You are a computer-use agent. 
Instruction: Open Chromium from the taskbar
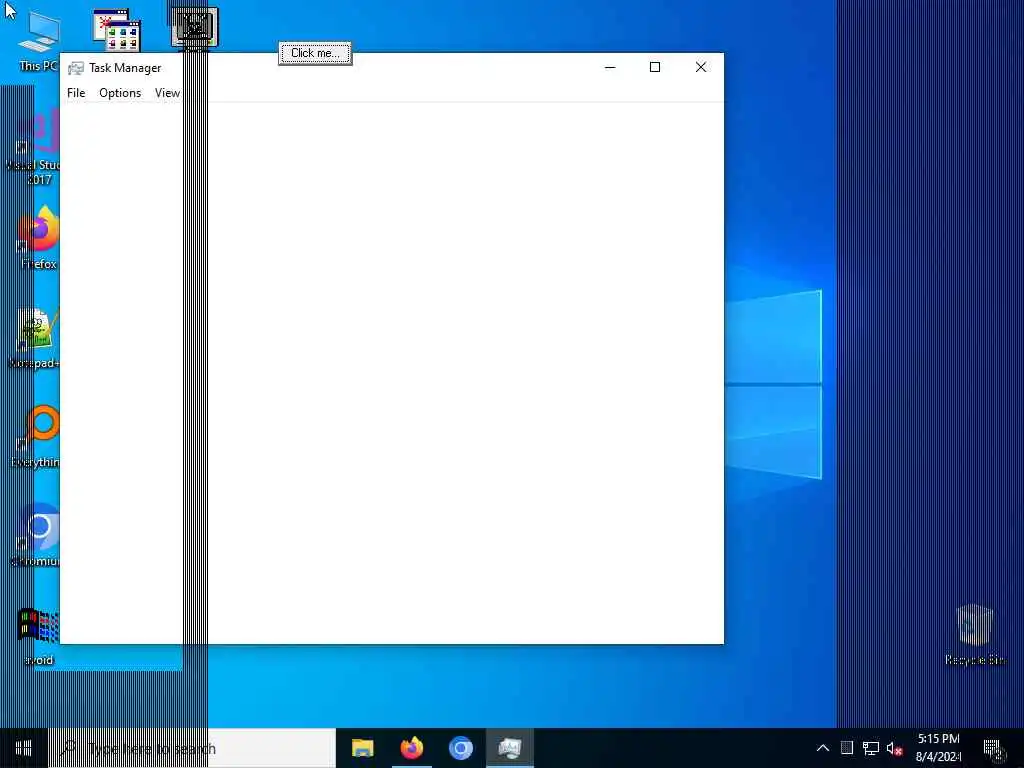click(460, 748)
